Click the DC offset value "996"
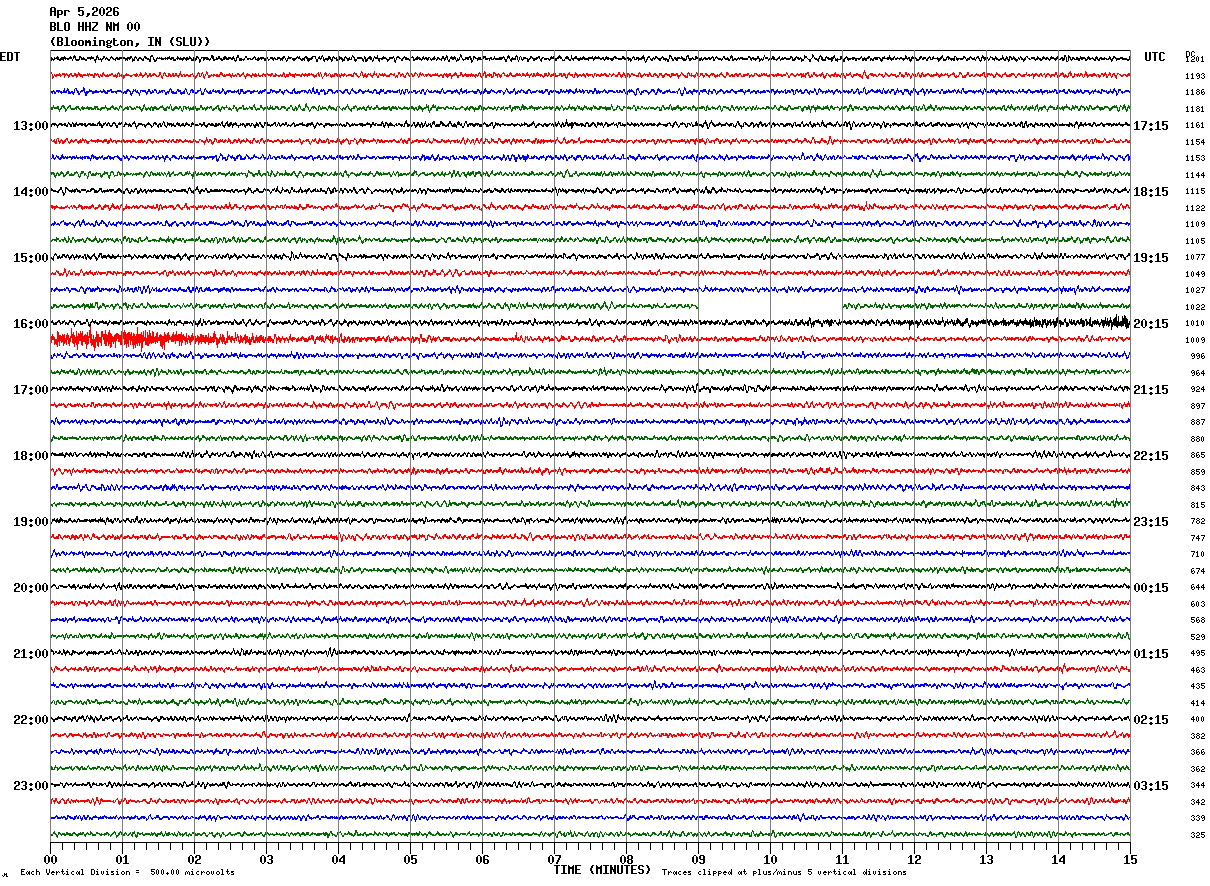This screenshot has height=886, width=1210. click(1197, 357)
